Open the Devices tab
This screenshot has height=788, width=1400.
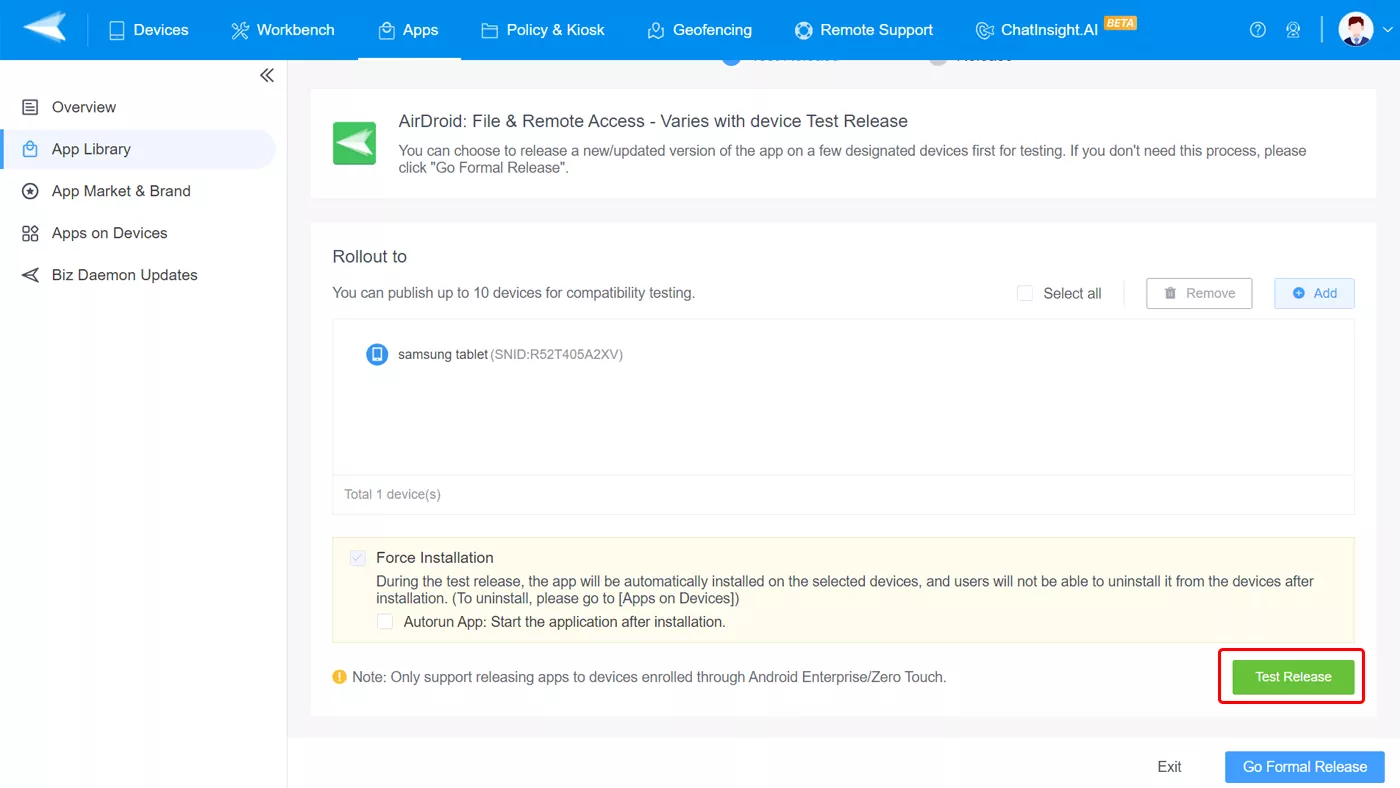tap(148, 30)
